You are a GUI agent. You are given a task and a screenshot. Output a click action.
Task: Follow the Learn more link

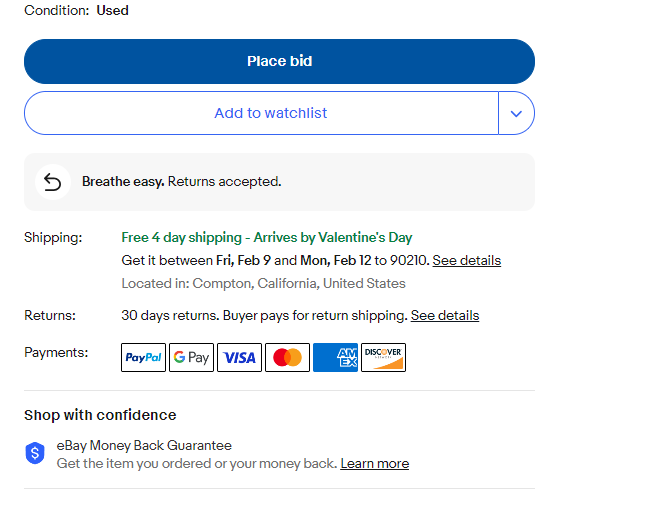(x=374, y=463)
